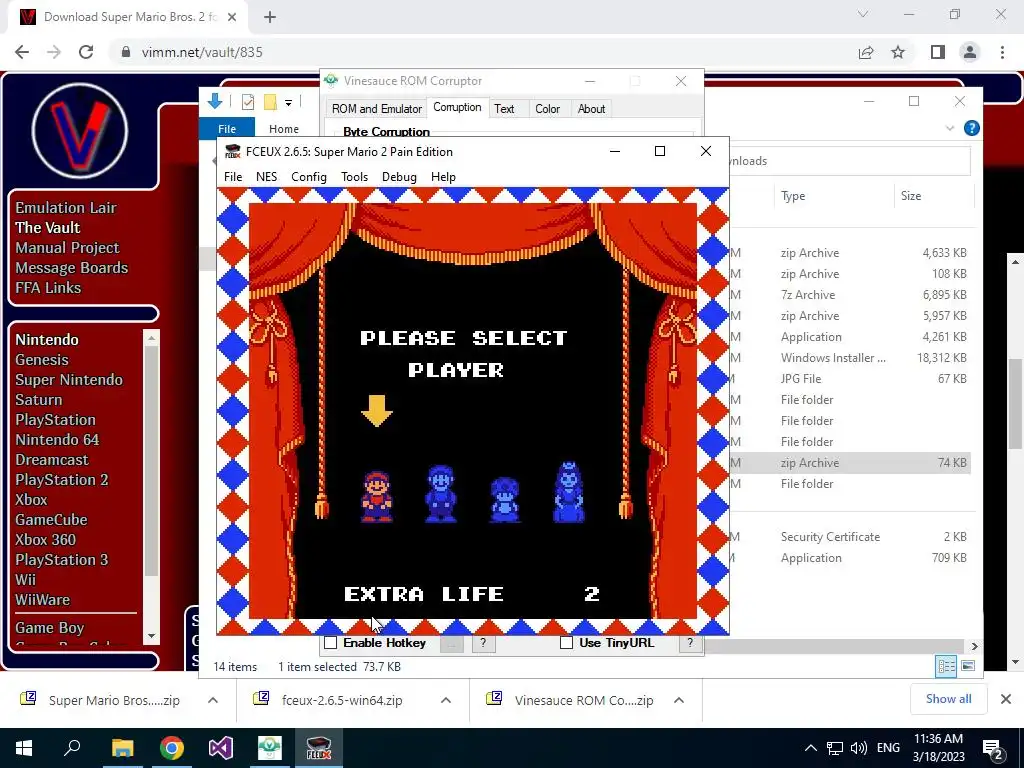Open Chrome three-dot menu
1024x768 pixels.
coord(1002,52)
